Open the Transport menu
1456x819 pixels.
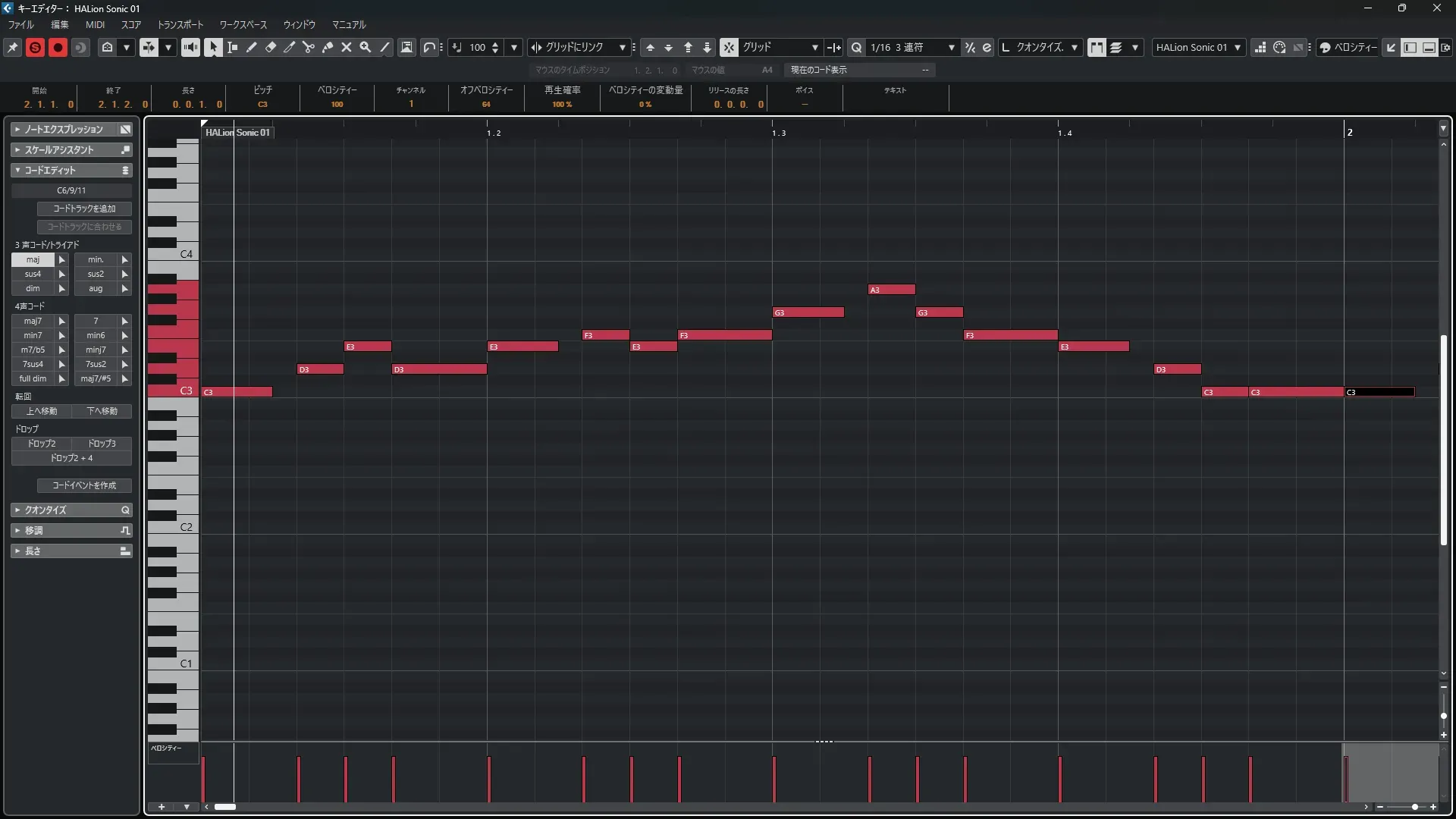[x=180, y=25]
